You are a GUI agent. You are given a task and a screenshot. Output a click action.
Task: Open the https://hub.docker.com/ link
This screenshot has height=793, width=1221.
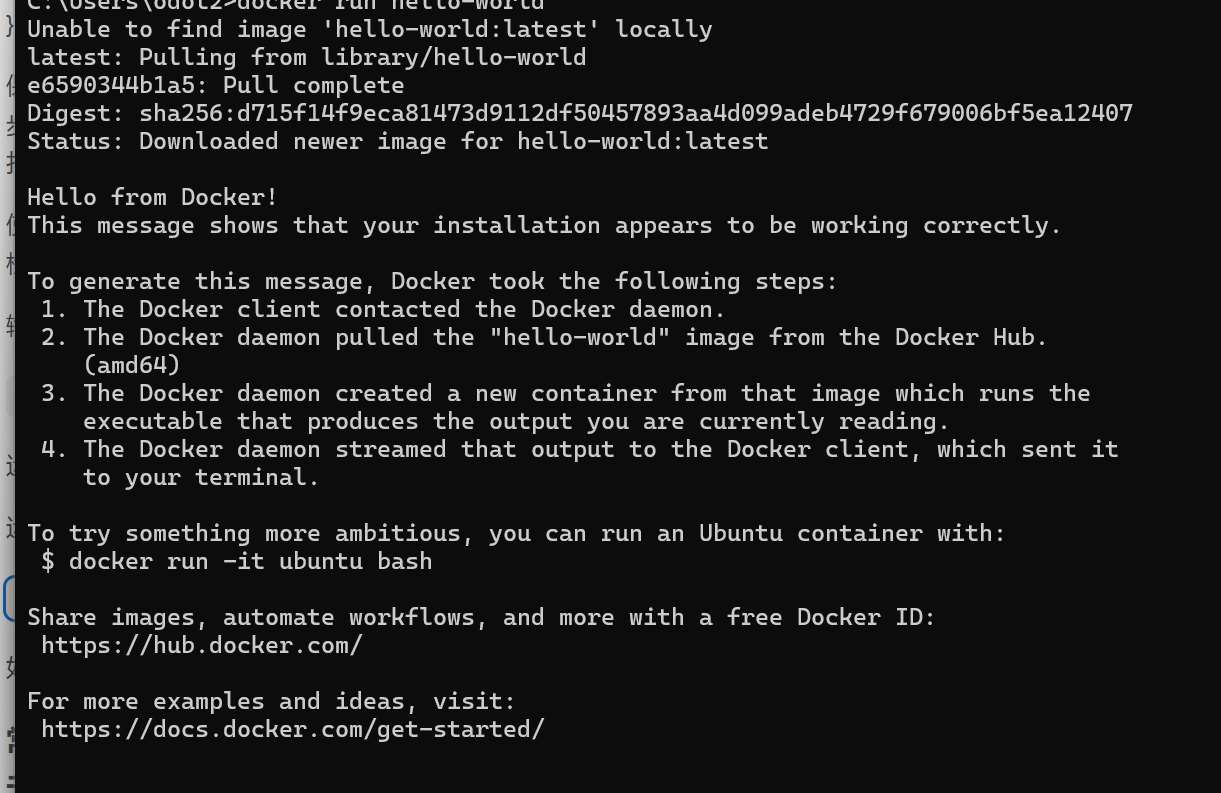202,645
